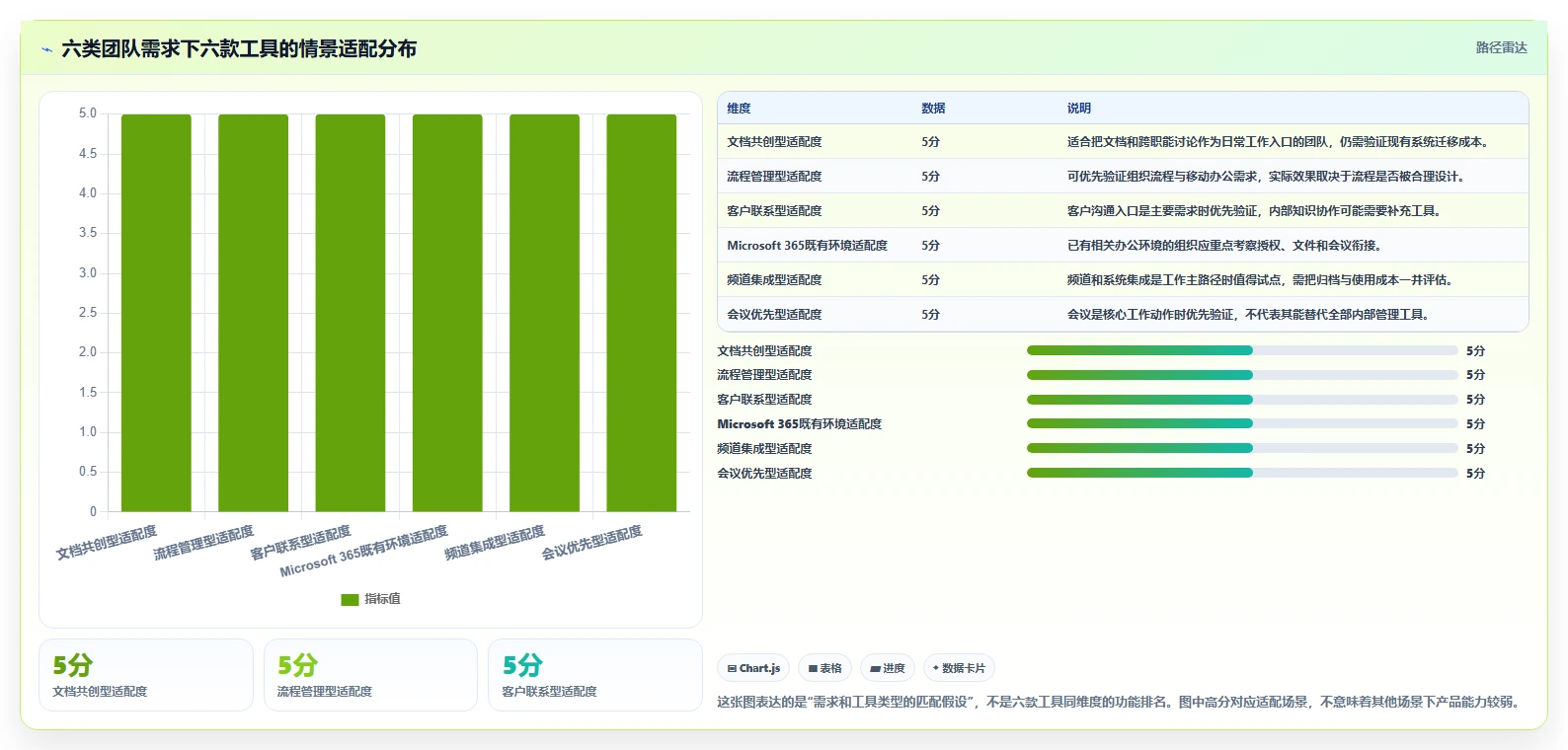The image size is (1568, 750).
Task: Click the 频道集成型适配度 bar in chart
Action: [544, 313]
